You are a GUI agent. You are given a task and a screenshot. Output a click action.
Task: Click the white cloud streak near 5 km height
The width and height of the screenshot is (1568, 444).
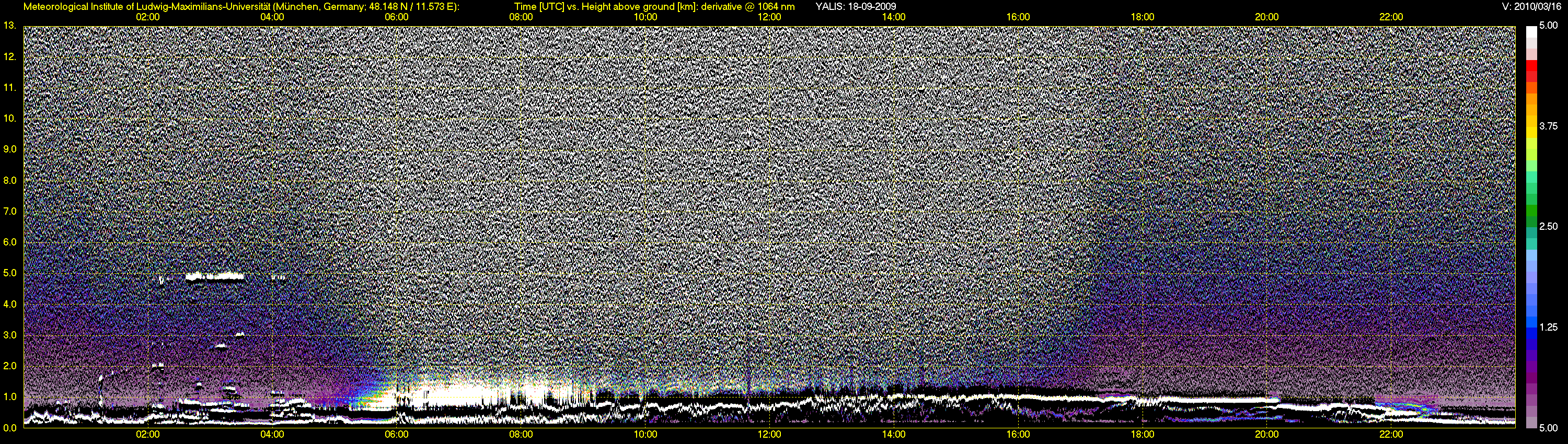pyautogui.click(x=215, y=277)
